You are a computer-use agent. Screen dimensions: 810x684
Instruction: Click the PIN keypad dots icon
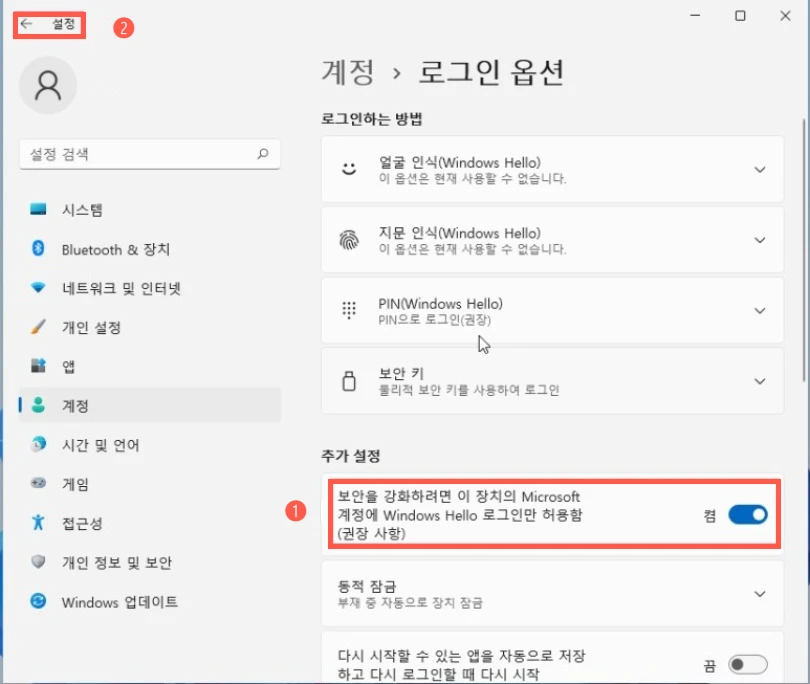tap(349, 310)
